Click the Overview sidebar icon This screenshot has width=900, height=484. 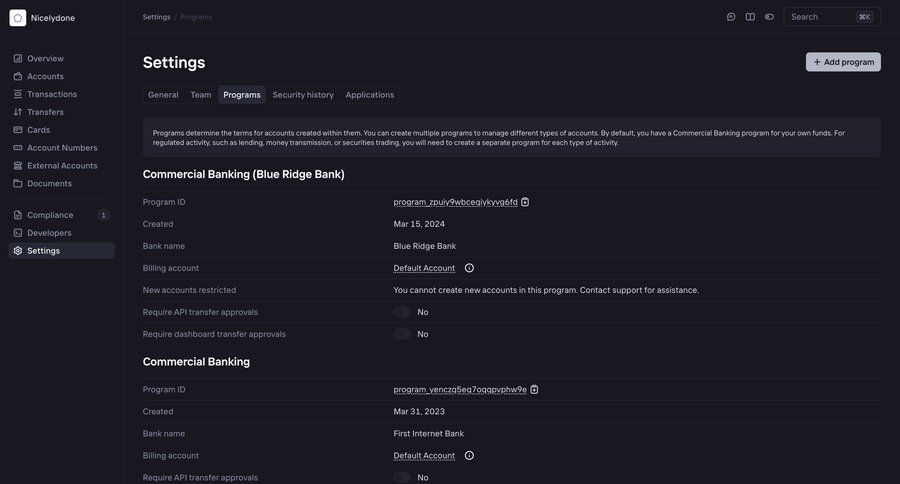[x=18, y=59]
